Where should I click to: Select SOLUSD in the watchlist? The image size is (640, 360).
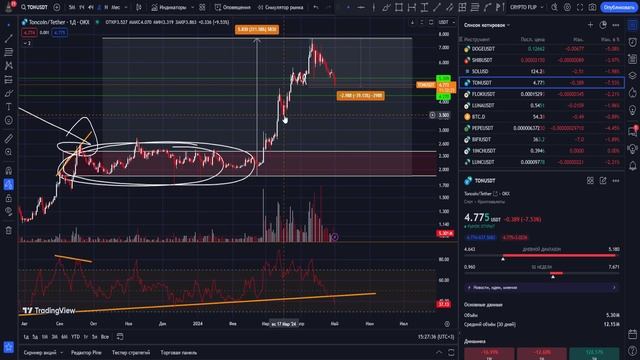point(542,71)
